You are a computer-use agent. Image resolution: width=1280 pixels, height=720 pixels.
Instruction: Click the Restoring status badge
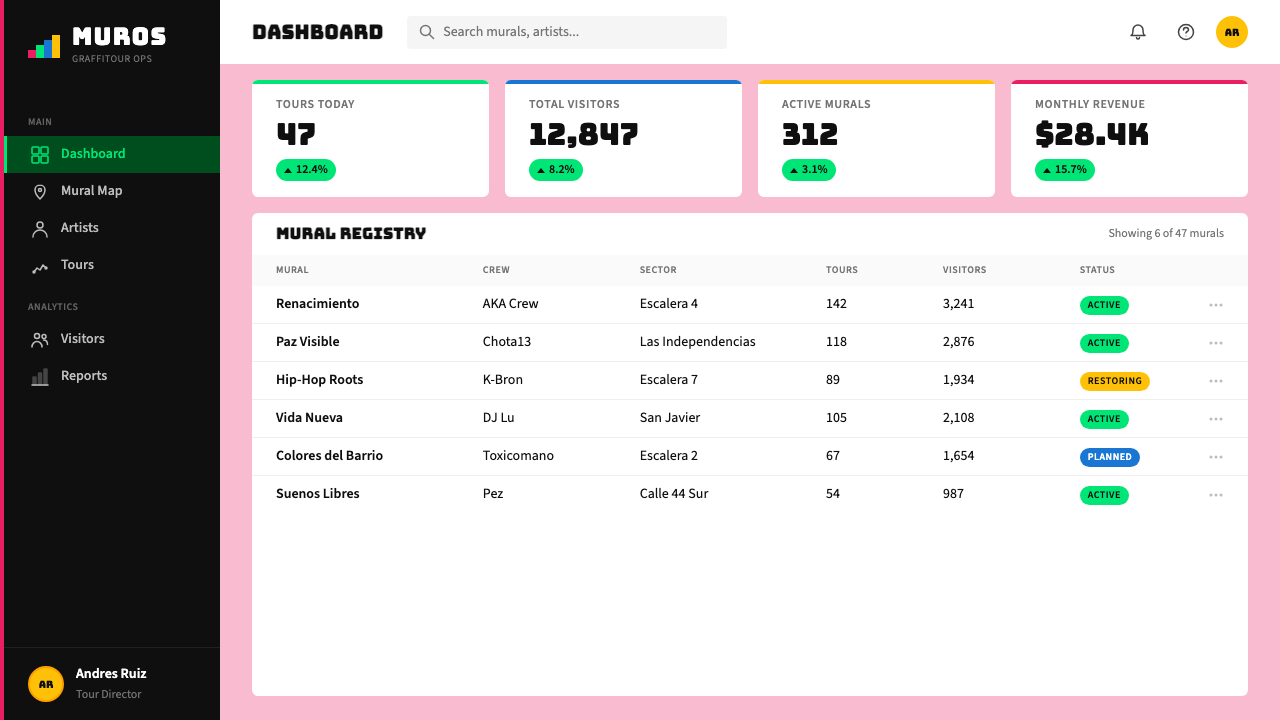click(x=1115, y=381)
